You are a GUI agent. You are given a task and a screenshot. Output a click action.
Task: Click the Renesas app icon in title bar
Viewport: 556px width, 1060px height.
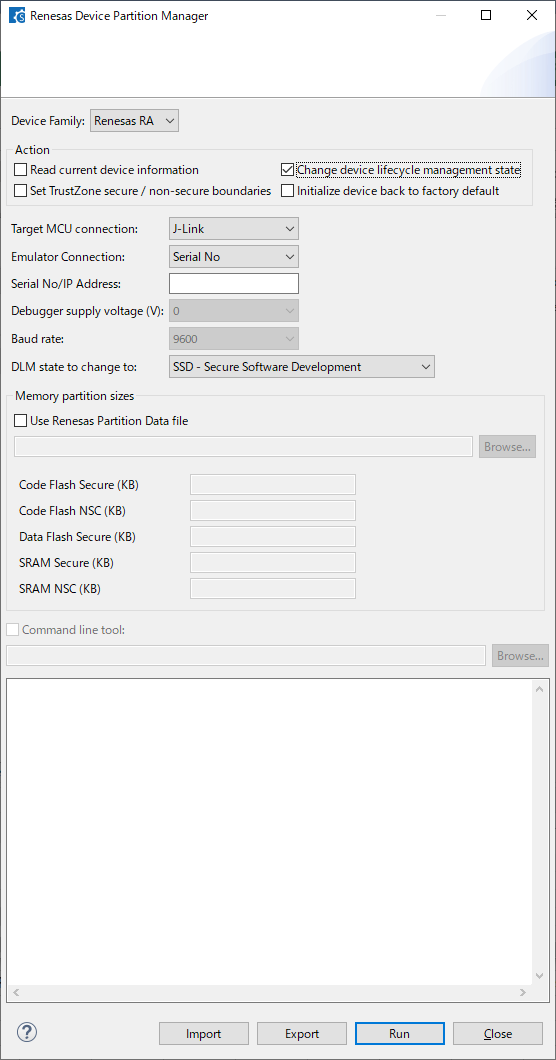(x=16, y=16)
